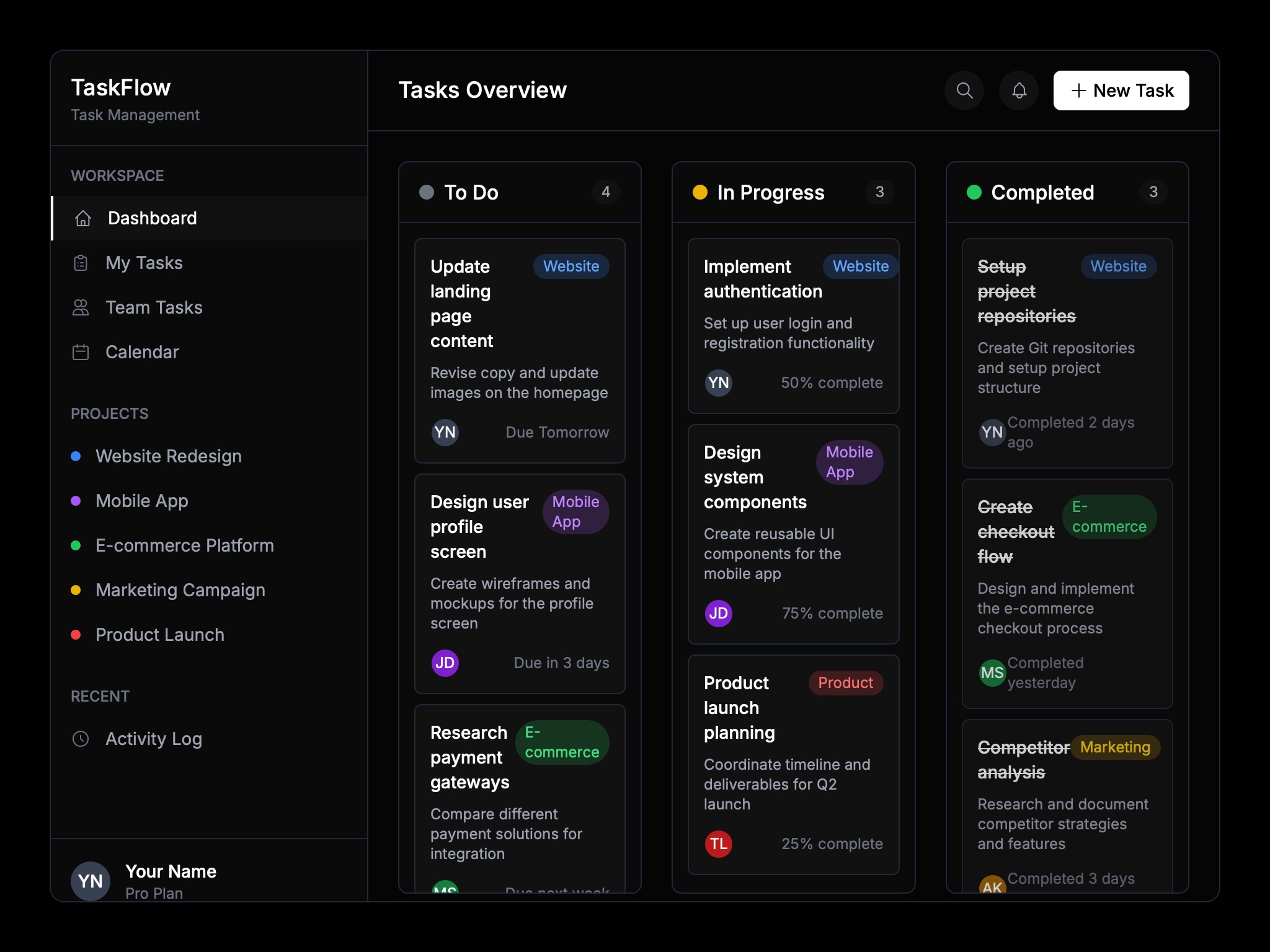This screenshot has width=1270, height=952.
Task: Select Product Launch project
Action: 210,635
